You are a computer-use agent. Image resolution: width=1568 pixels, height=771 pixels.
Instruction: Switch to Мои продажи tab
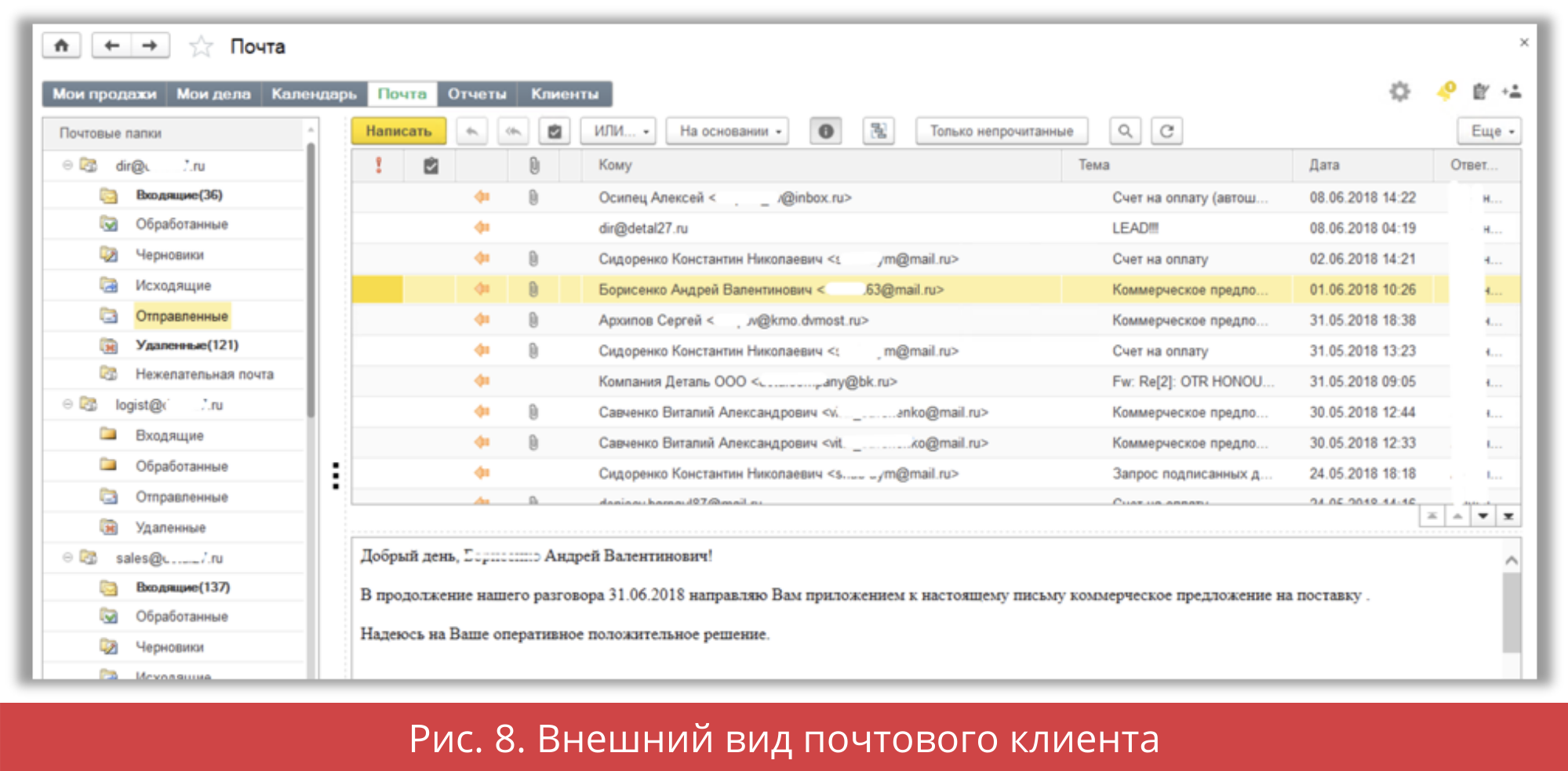(x=104, y=94)
